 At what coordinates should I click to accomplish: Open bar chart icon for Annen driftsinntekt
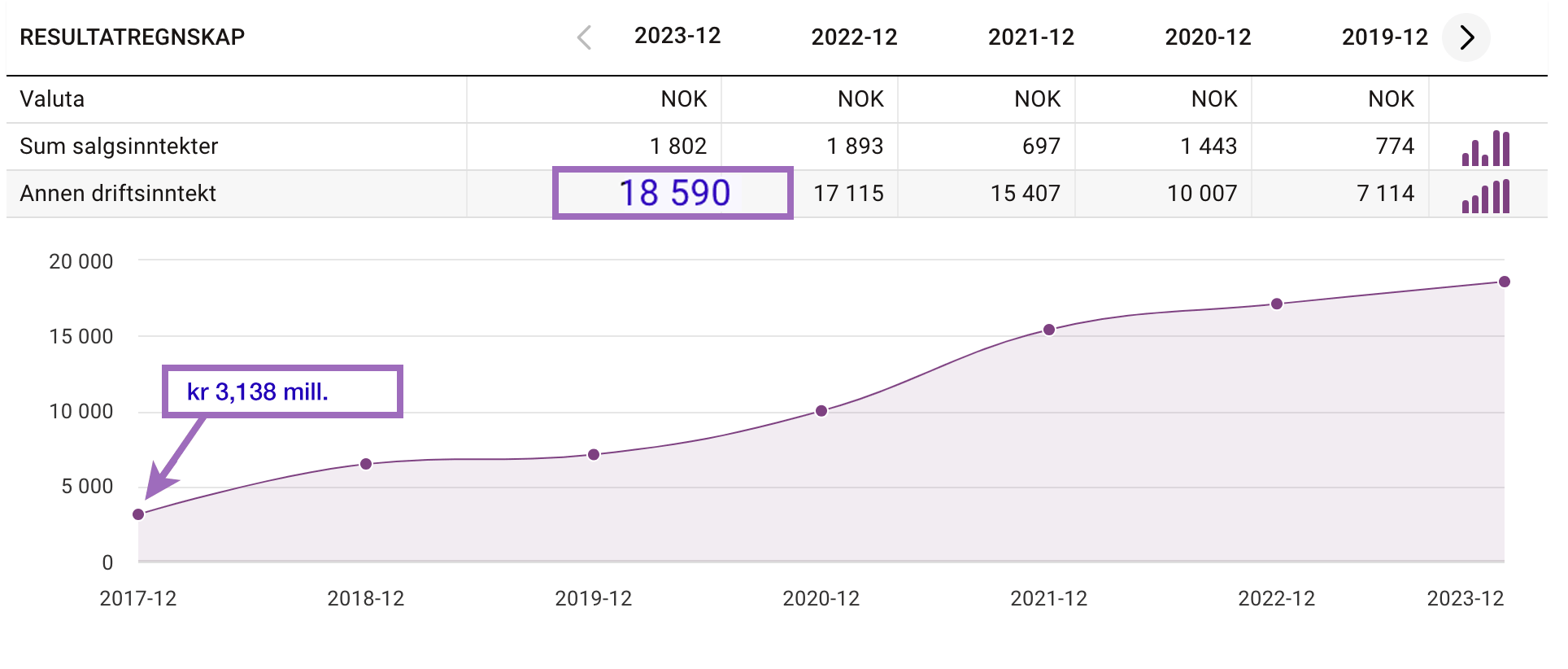click(x=1485, y=195)
